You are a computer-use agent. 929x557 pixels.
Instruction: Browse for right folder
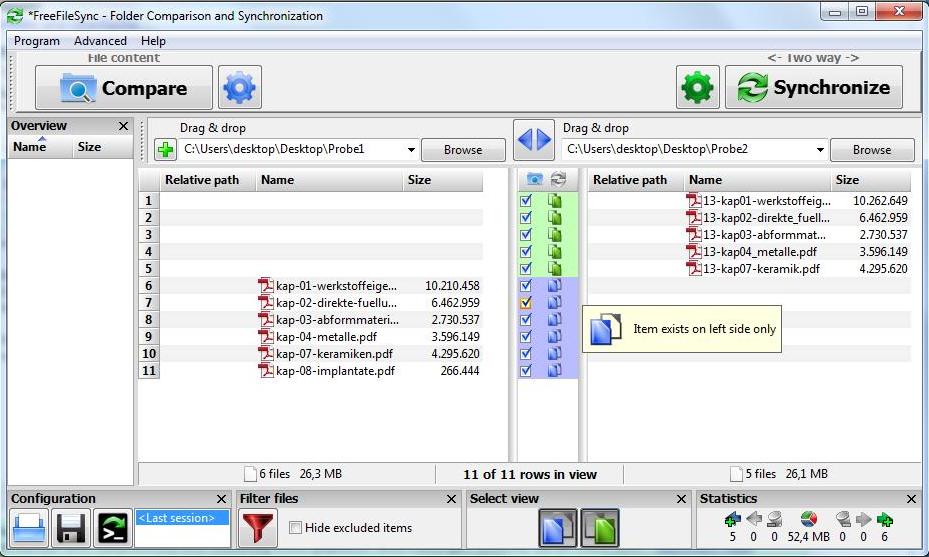[x=872, y=150]
